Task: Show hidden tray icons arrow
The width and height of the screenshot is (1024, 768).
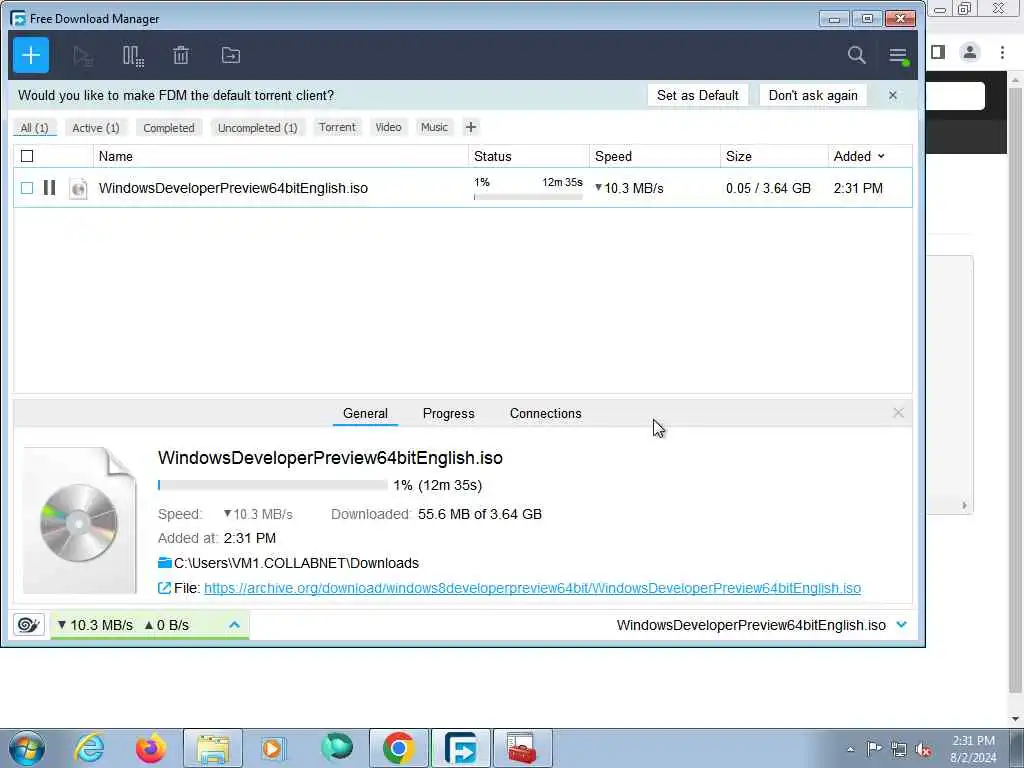Action: click(850, 750)
